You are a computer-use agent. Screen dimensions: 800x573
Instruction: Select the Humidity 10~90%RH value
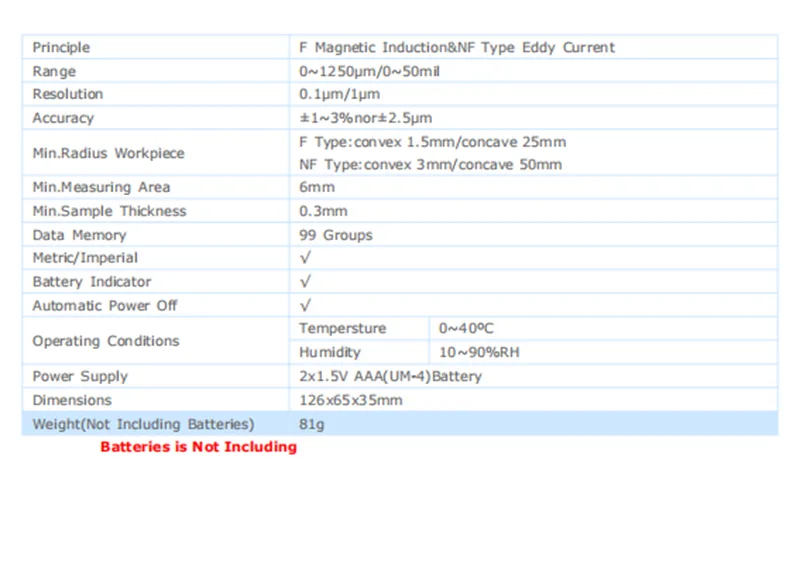479,352
